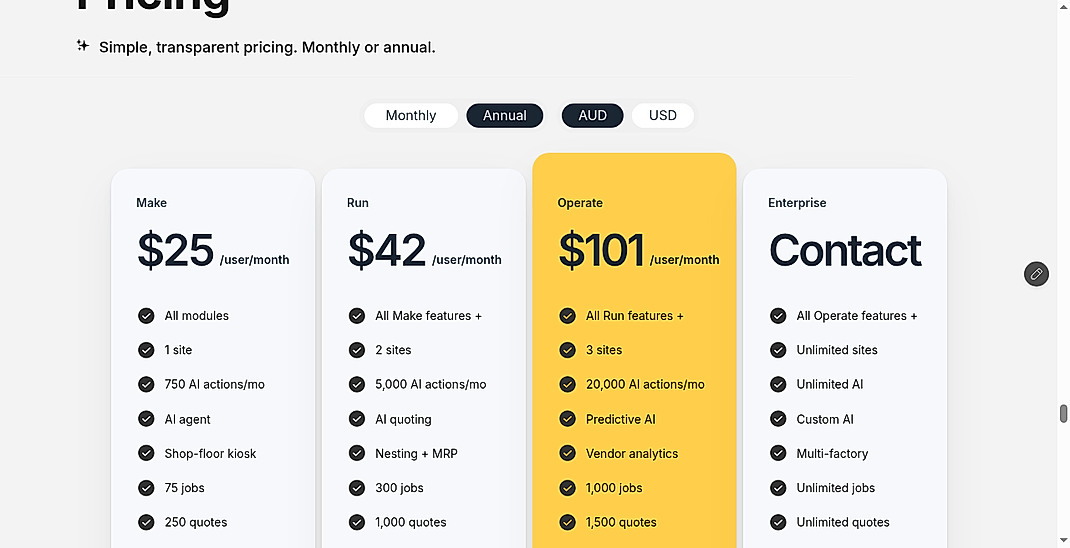The image size is (1070, 548).
Task: Click check icon beside 2 sites
Action: coord(357,350)
